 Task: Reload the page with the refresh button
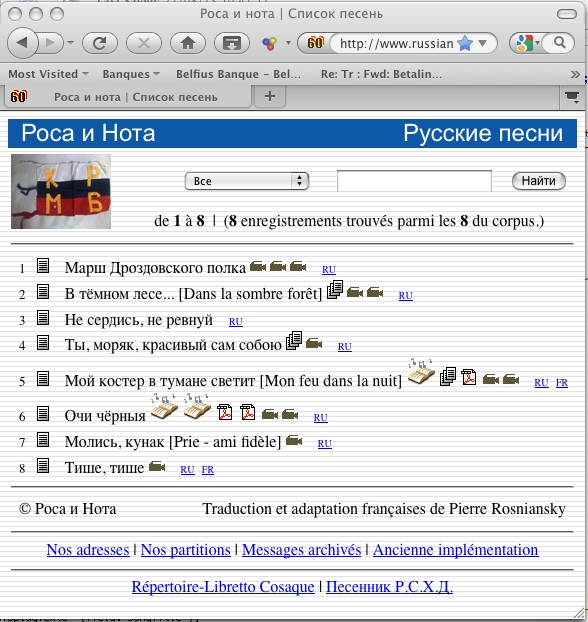tap(100, 43)
